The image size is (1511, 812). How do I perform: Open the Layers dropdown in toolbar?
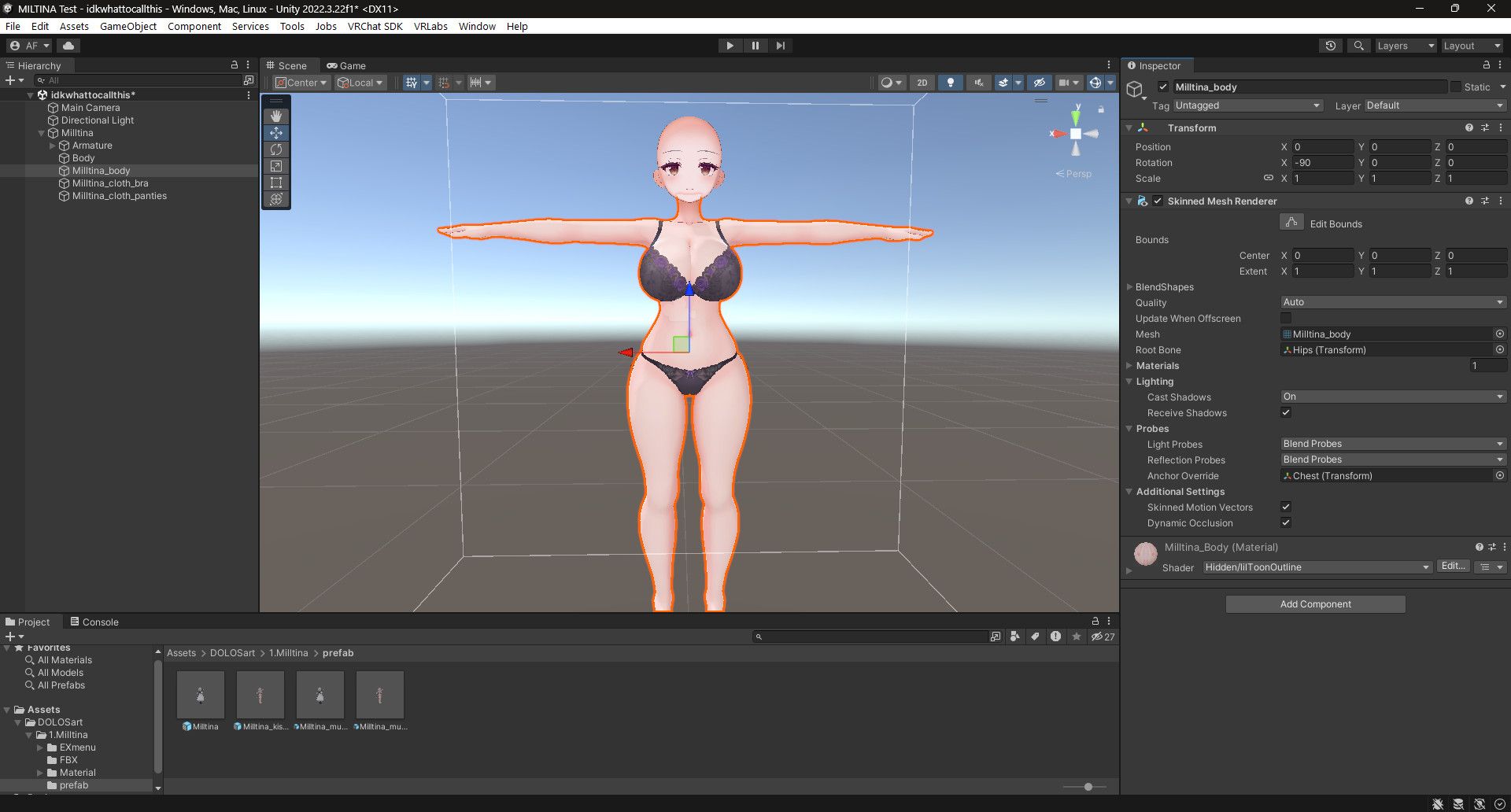(x=1406, y=46)
